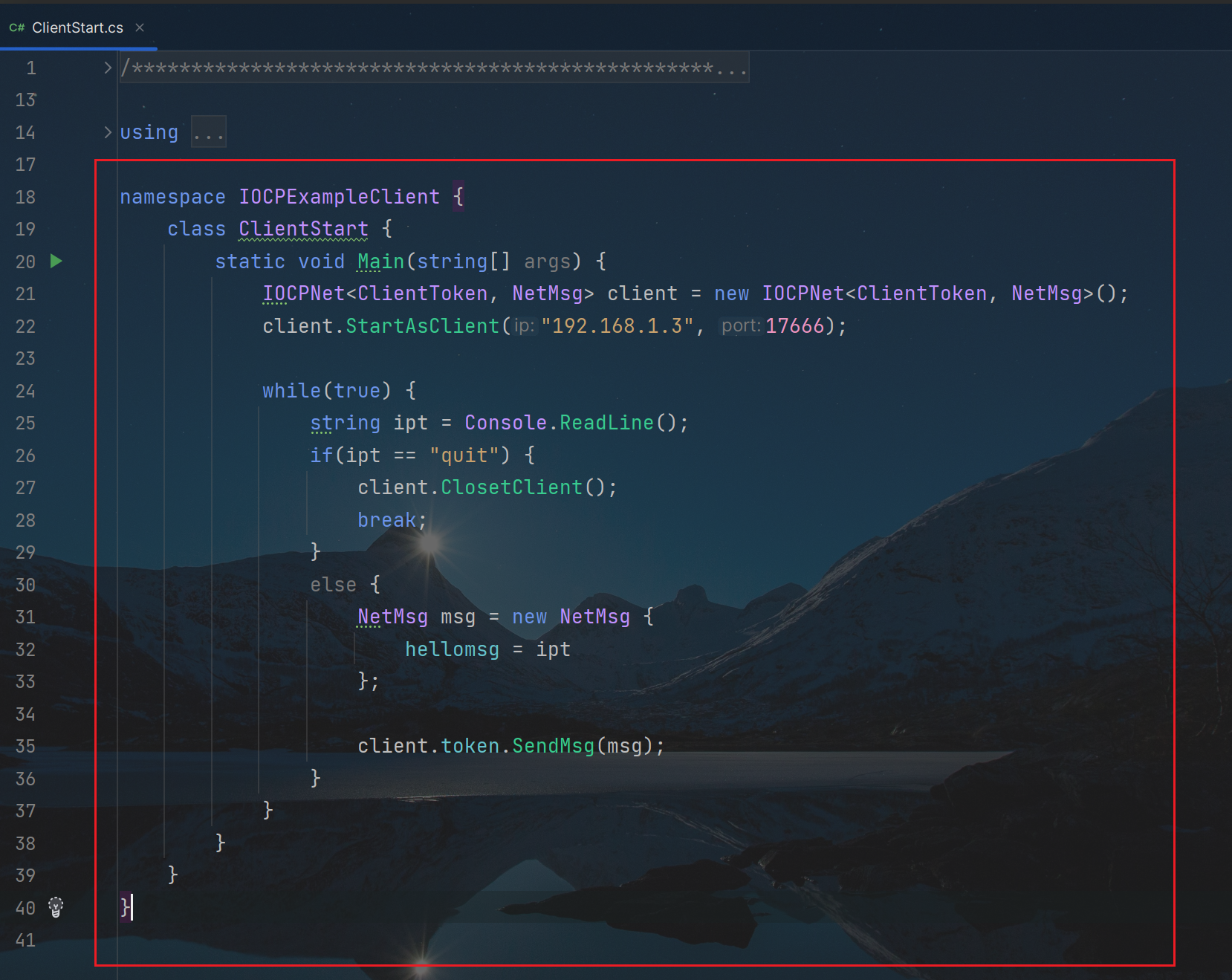Click the closing brace on line 40
The width and height of the screenshot is (1232, 980).
(125, 907)
